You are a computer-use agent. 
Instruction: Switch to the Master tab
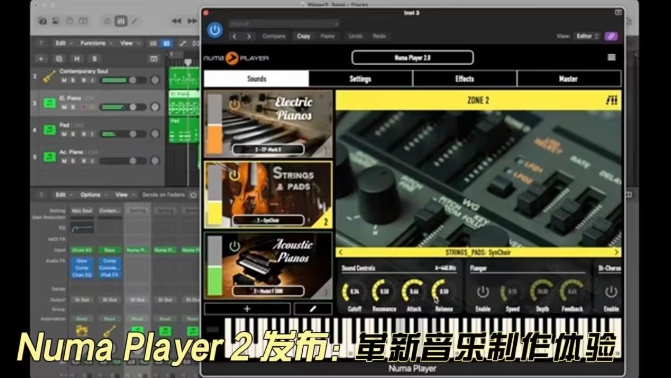tap(569, 79)
